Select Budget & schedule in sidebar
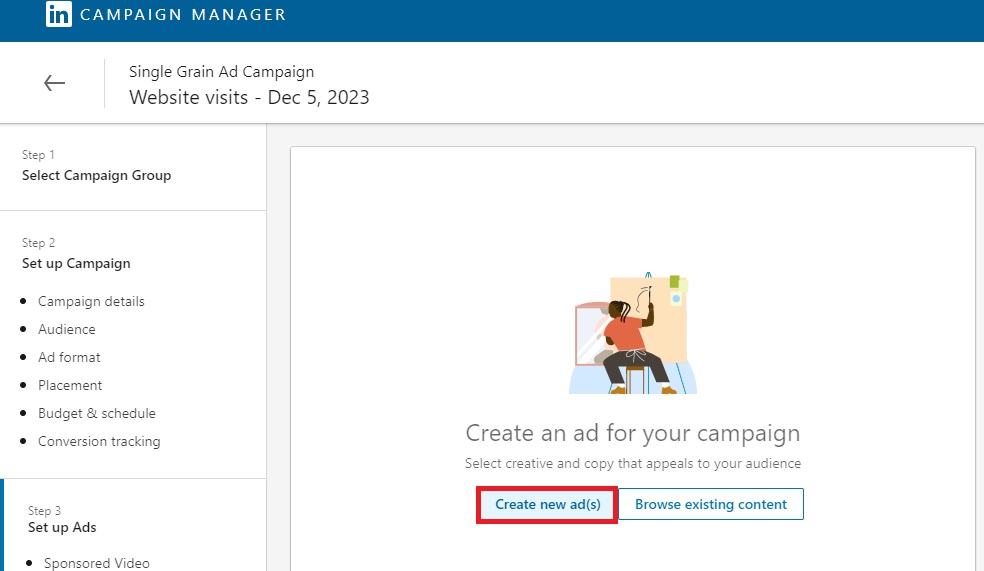984x571 pixels. 97,414
